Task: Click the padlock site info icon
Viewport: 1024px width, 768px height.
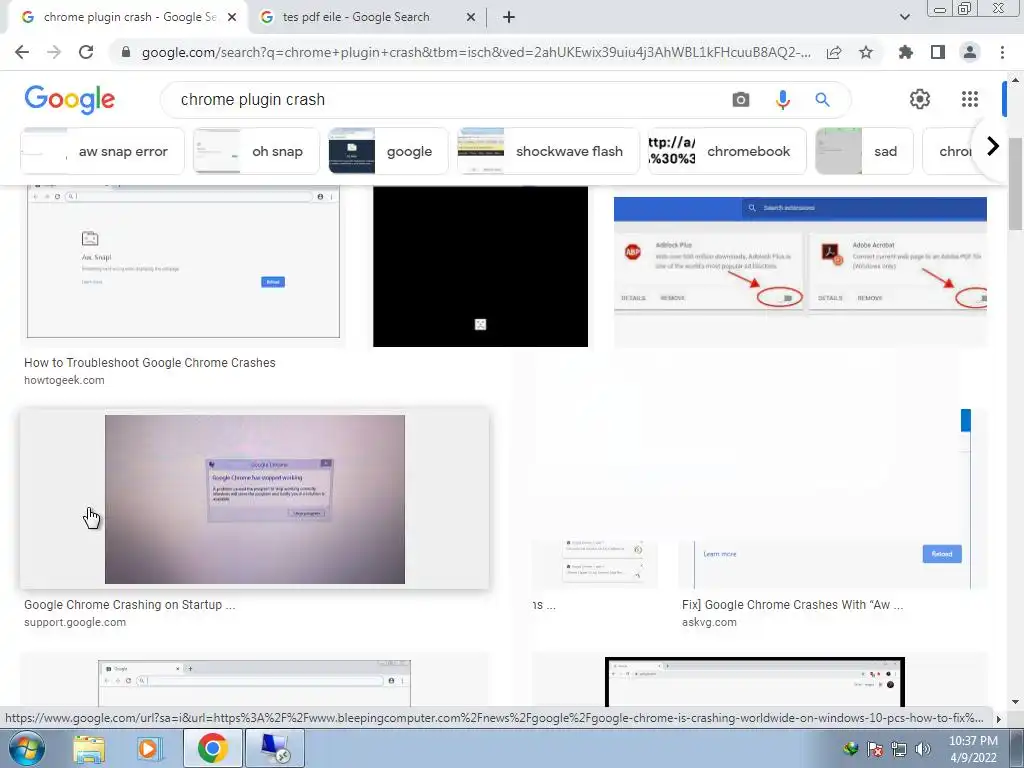Action: 126,53
